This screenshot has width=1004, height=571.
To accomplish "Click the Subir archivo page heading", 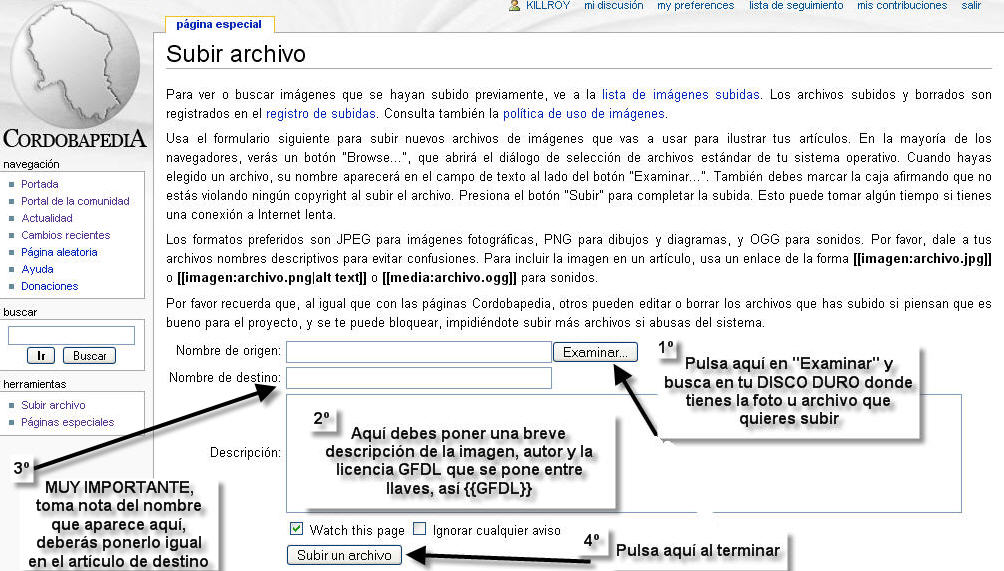I will pos(236,54).
